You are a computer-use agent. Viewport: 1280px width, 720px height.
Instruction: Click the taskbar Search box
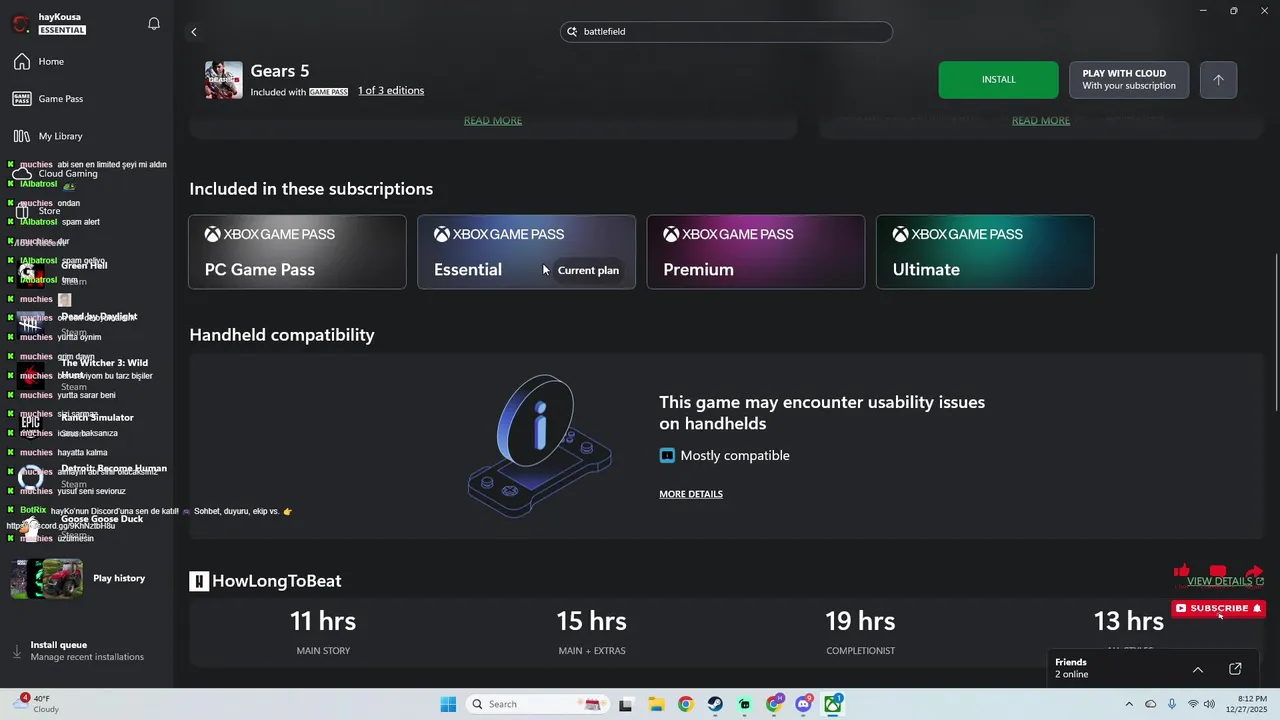click(x=537, y=704)
